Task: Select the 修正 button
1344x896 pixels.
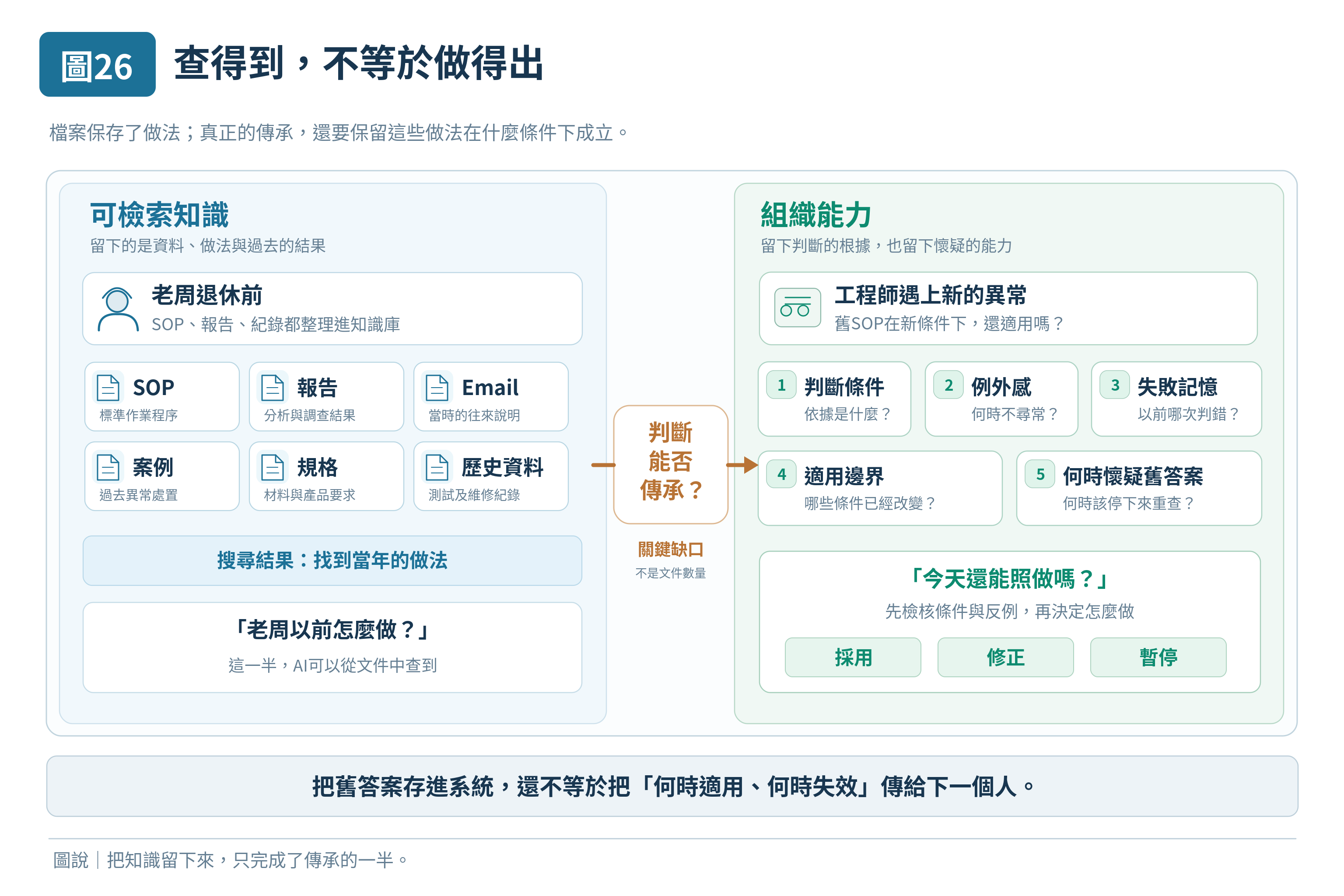Action: (x=1005, y=657)
